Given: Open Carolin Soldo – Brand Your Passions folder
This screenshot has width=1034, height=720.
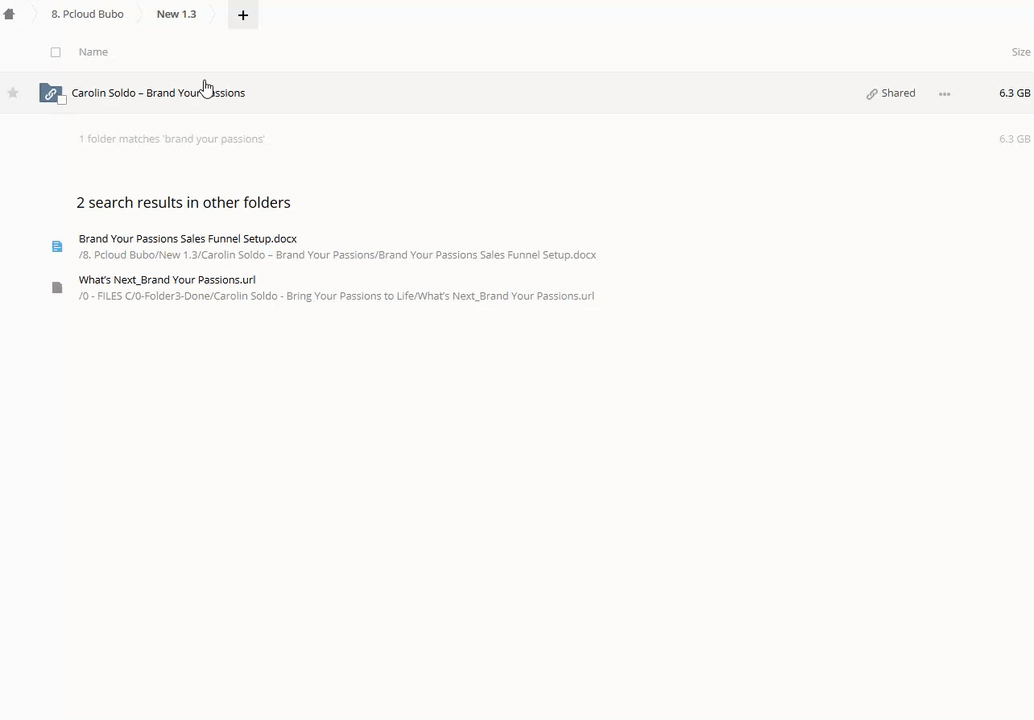Looking at the screenshot, I should pos(158,93).
